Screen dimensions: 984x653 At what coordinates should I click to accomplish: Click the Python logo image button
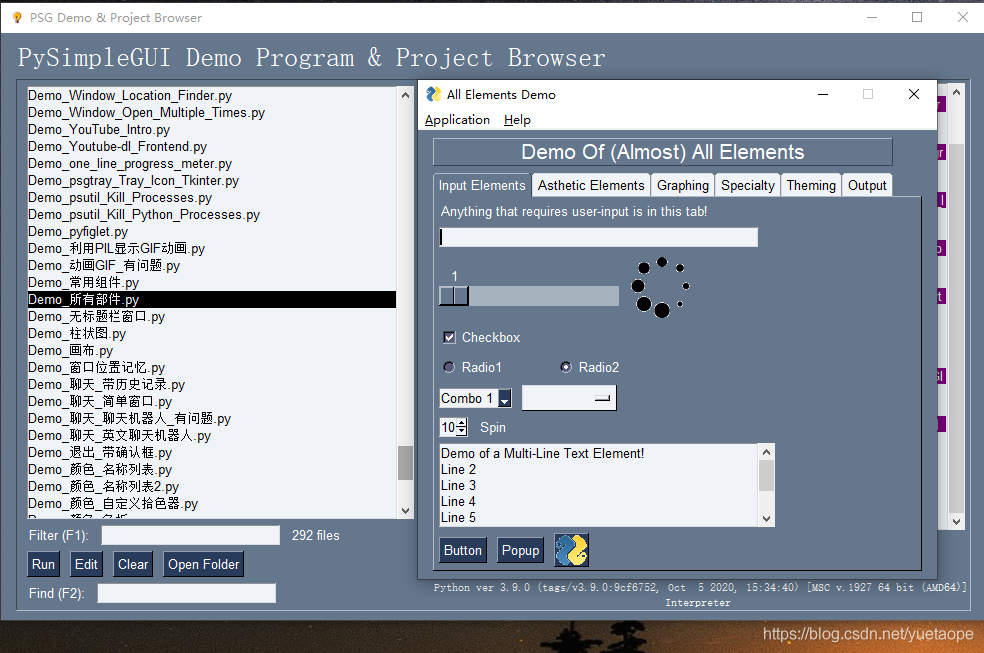(571, 550)
